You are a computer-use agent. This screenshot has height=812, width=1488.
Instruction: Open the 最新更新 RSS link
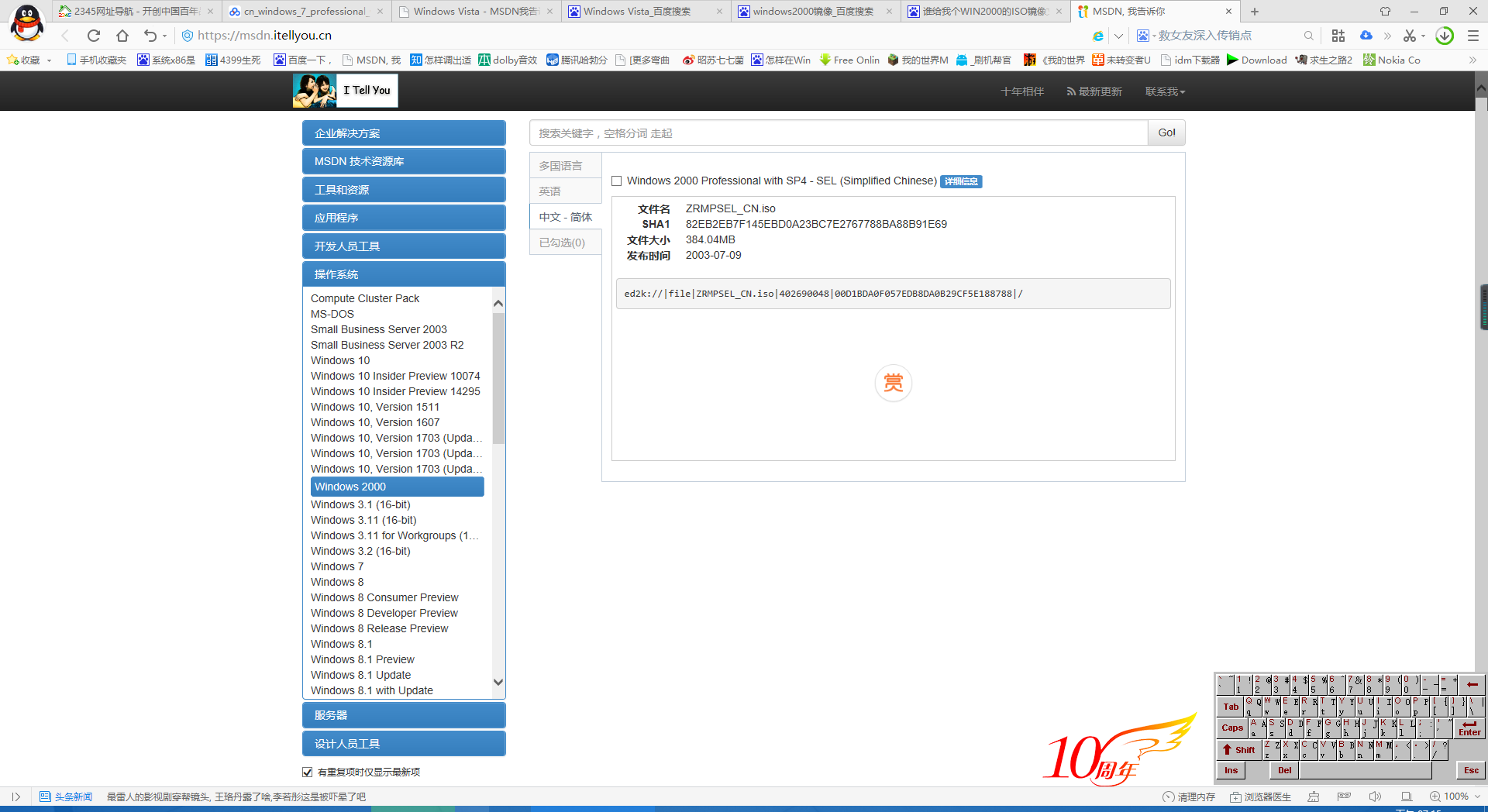pyautogui.click(x=1094, y=91)
